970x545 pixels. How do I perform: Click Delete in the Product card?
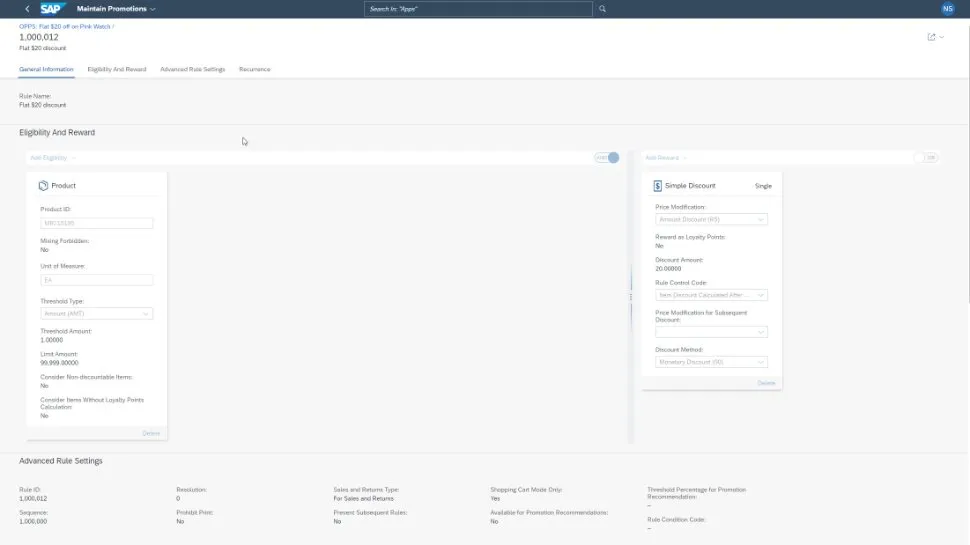tap(150, 433)
